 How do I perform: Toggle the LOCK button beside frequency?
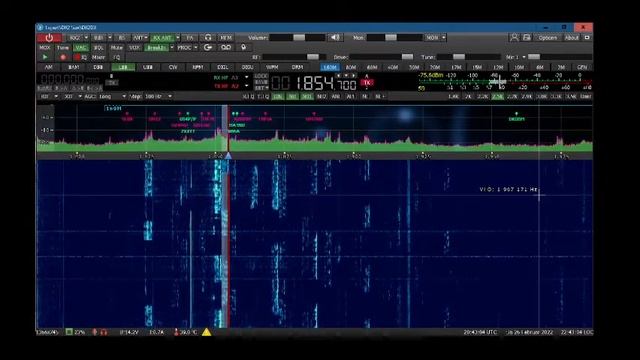(x=261, y=76)
